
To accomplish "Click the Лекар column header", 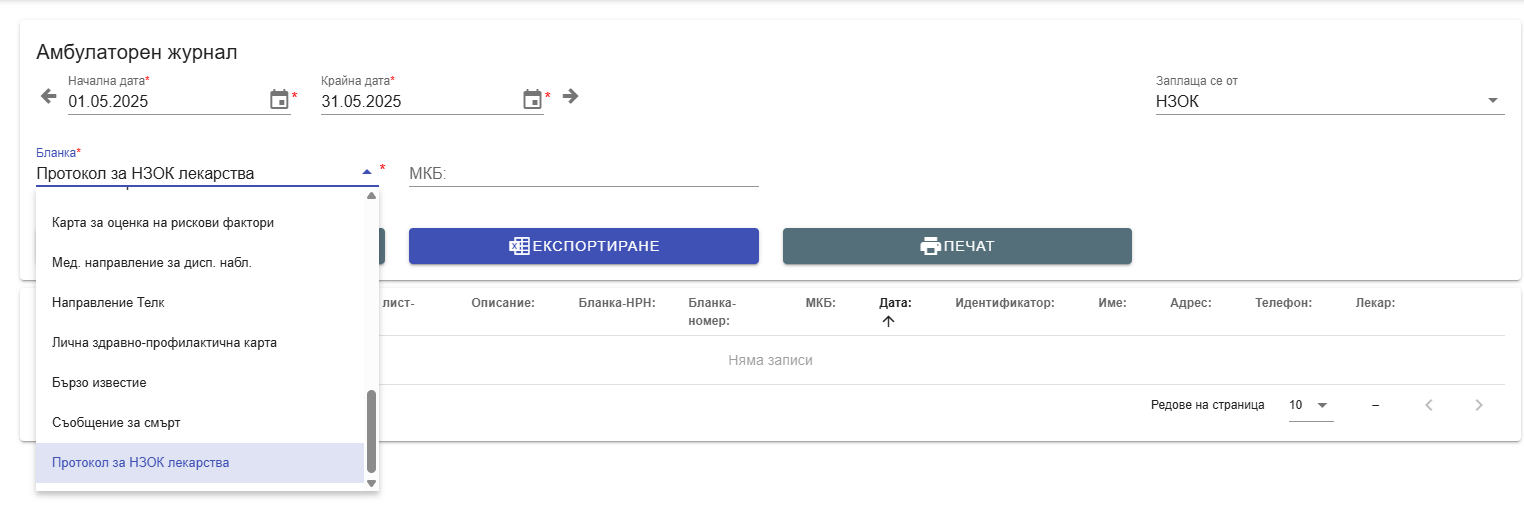I will (1375, 303).
